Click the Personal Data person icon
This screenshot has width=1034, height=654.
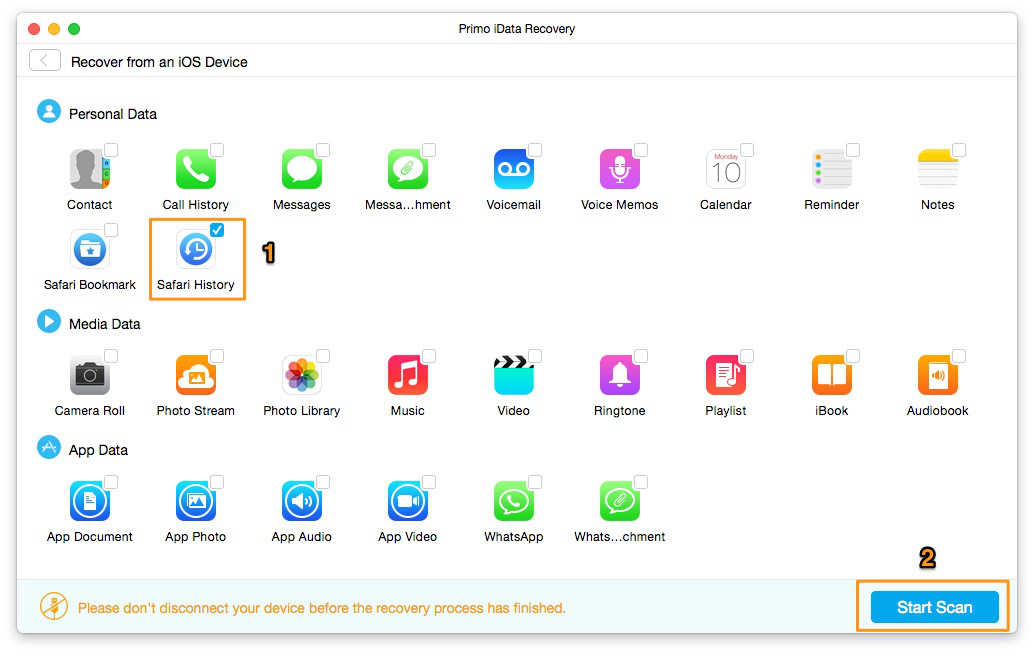49,111
